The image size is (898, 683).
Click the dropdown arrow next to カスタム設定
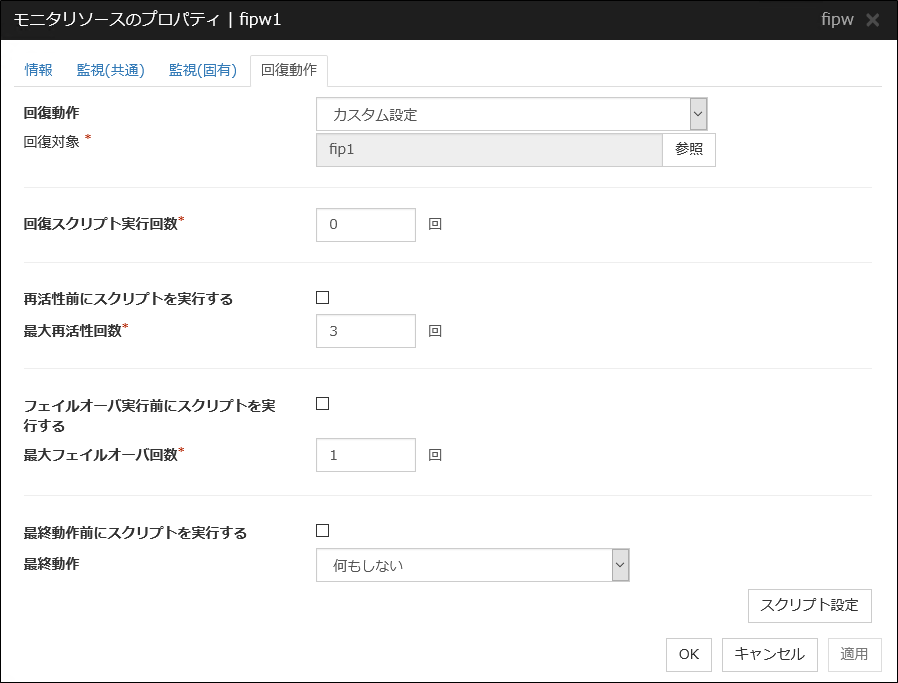pyautogui.click(x=699, y=113)
